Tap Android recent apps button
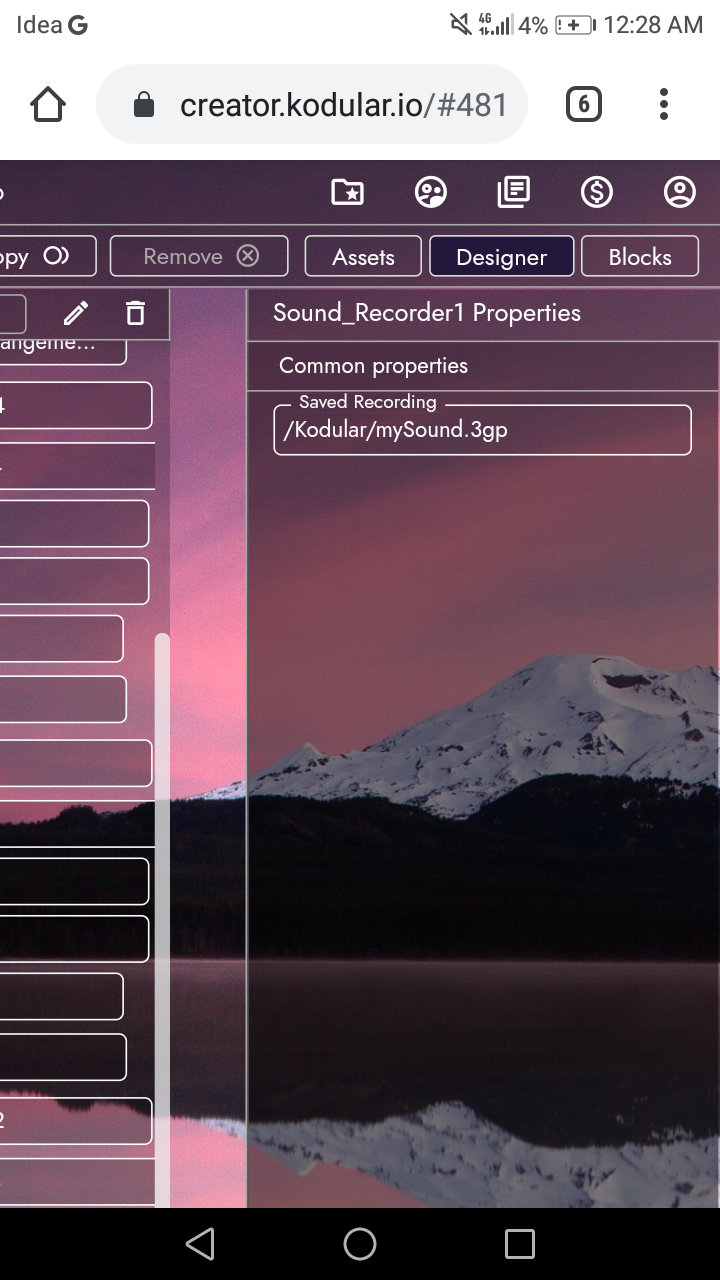The image size is (720, 1280). pyautogui.click(x=520, y=1244)
